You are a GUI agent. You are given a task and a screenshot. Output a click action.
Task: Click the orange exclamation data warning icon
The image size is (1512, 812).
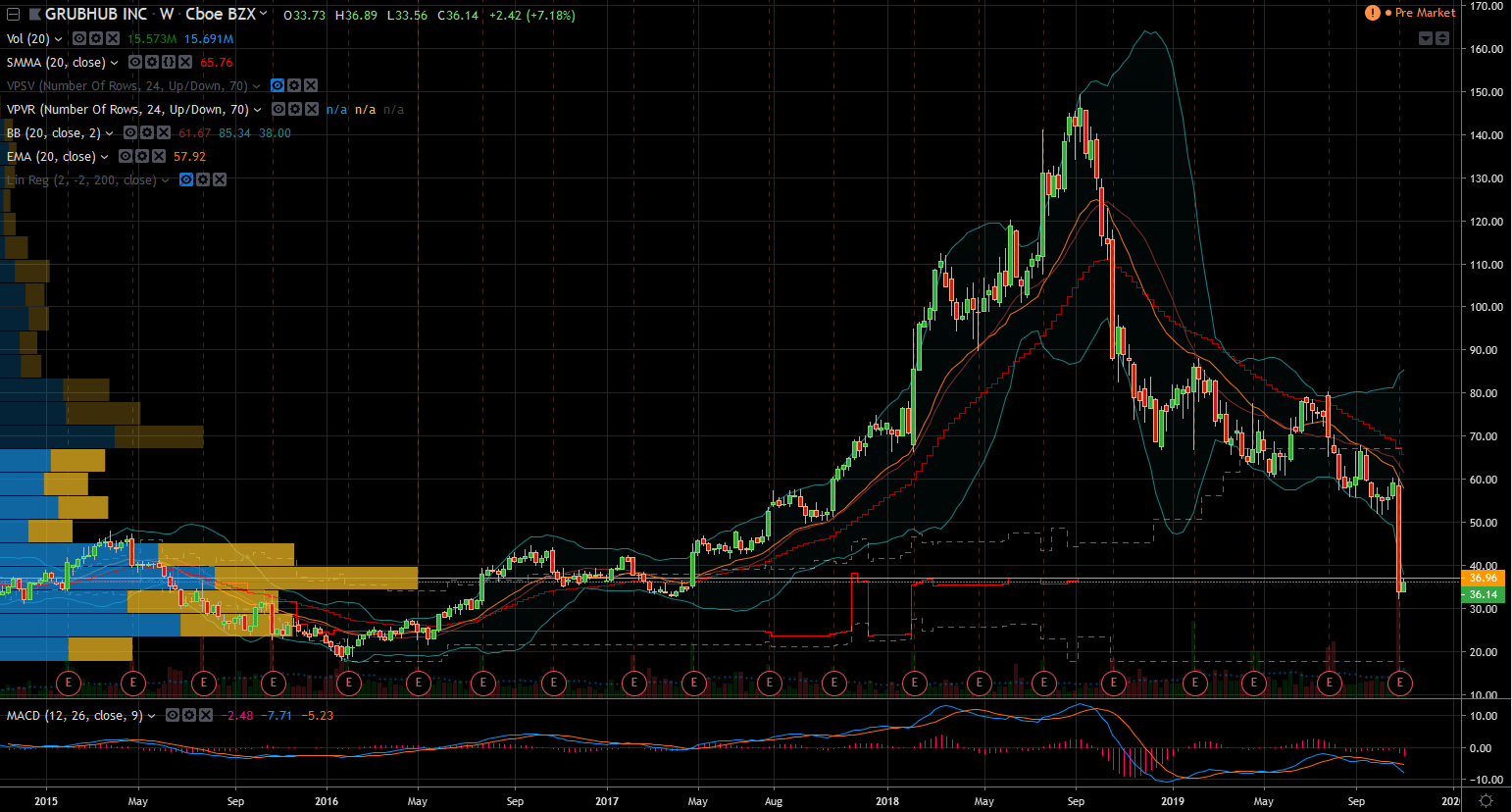[x=1373, y=13]
